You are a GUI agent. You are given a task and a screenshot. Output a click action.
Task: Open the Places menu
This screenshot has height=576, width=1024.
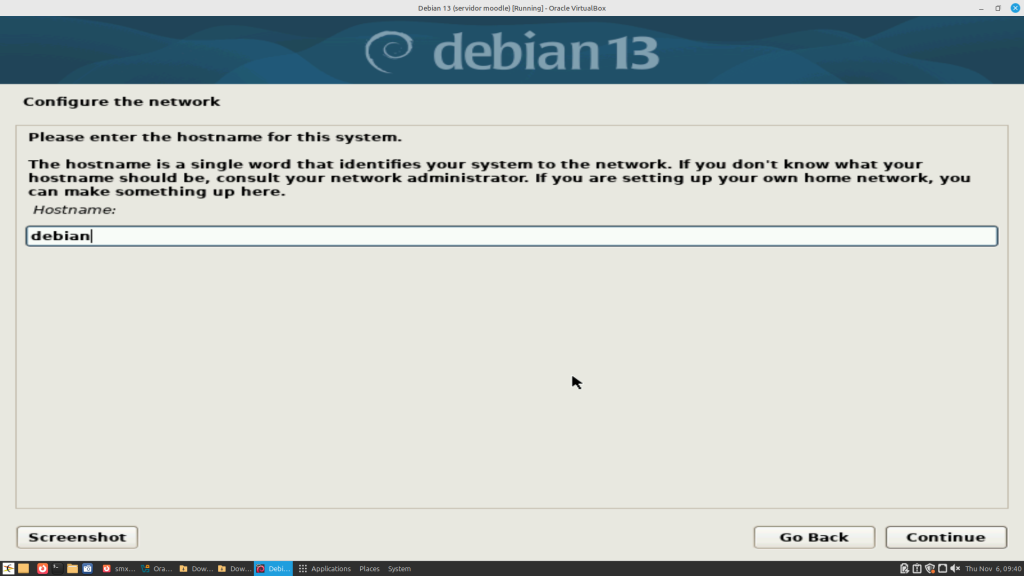[x=369, y=568]
